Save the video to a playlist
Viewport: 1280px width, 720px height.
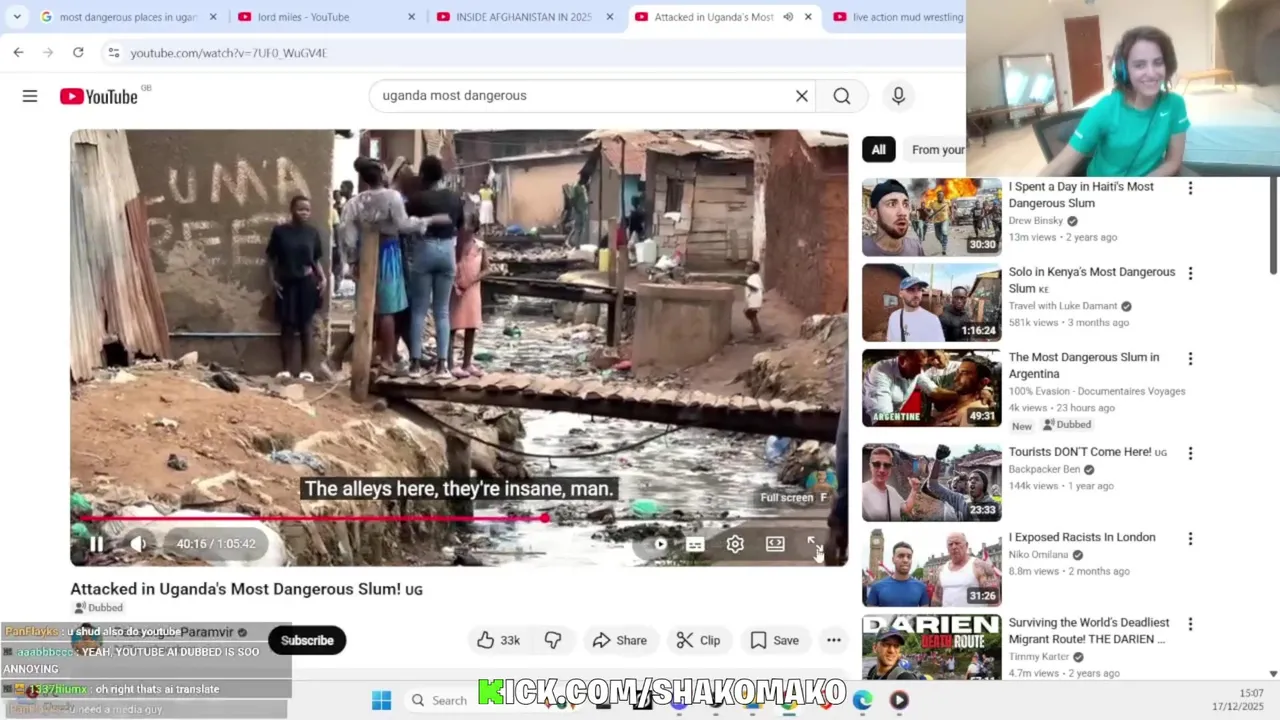775,640
